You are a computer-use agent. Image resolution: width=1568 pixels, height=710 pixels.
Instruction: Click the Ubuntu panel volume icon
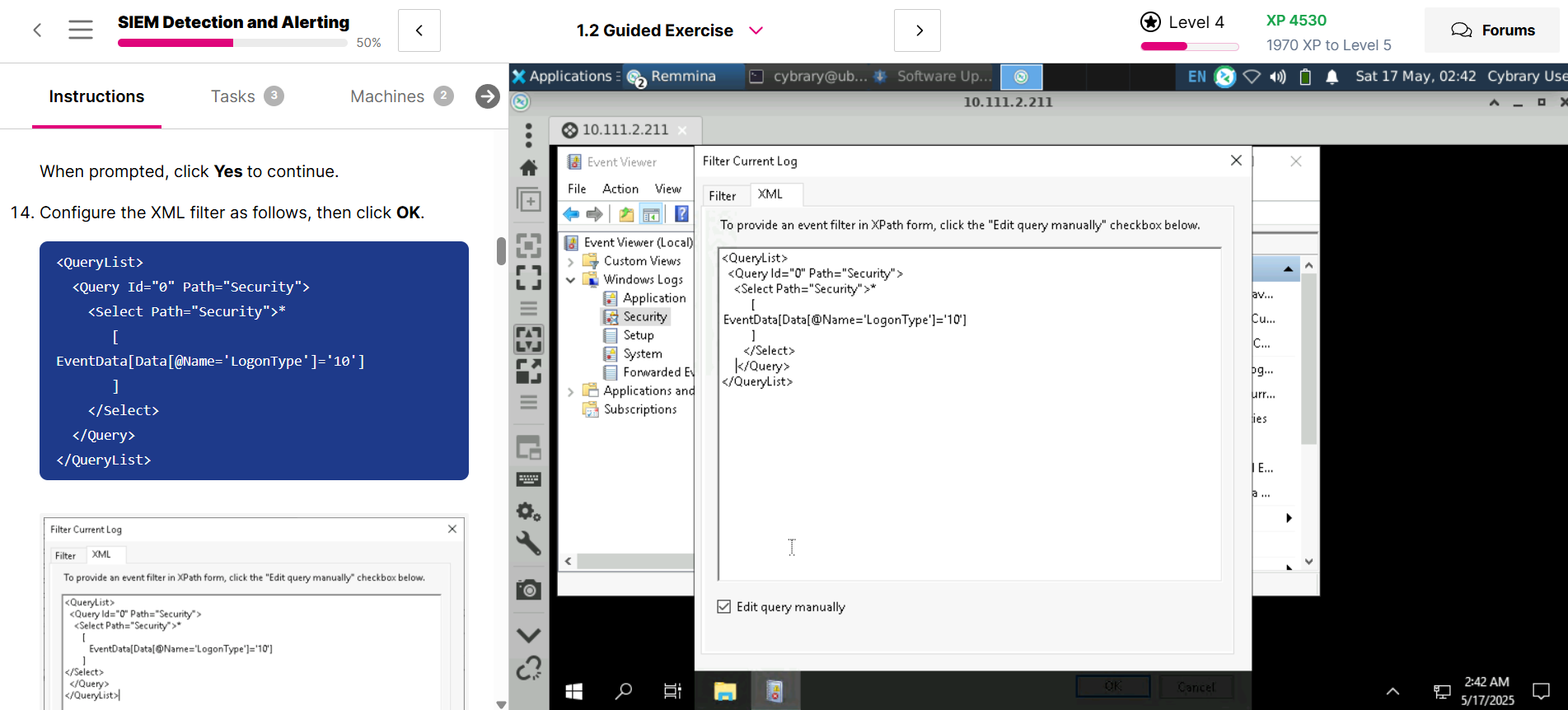click(1278, 77)
